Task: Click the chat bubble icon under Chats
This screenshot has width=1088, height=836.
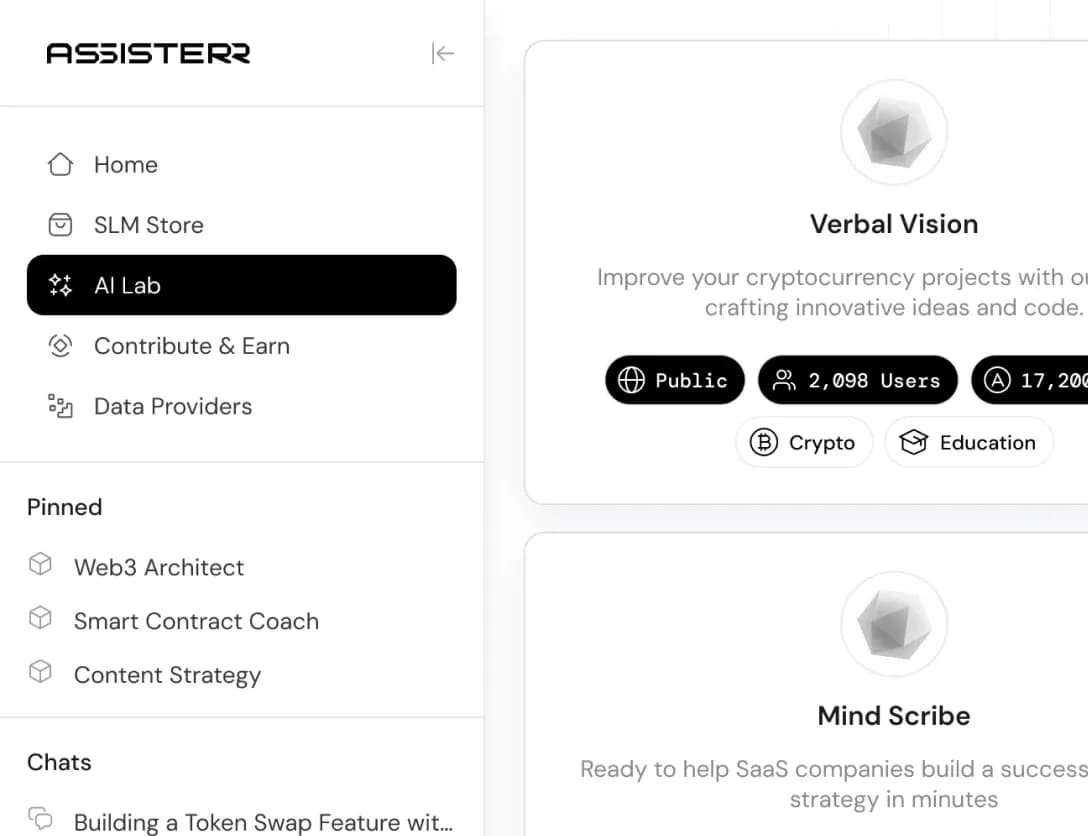Action: [40, 817]
